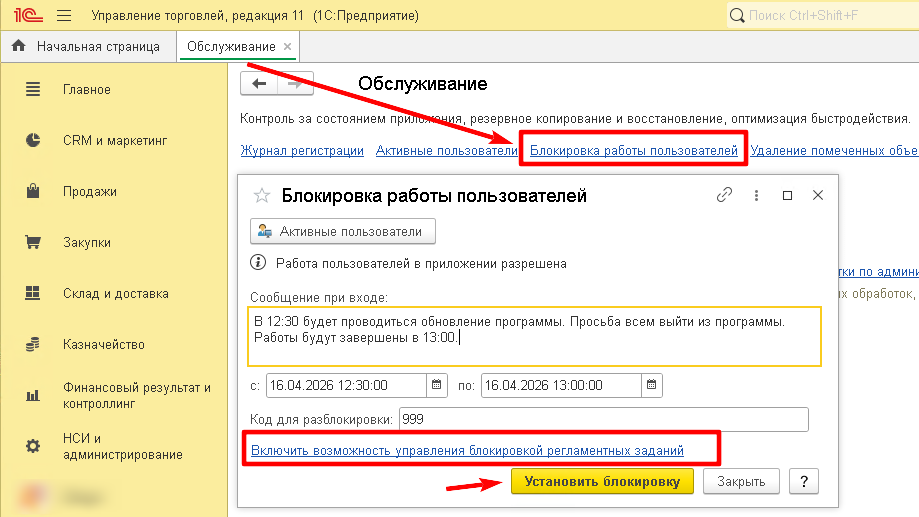
Task: Click the info icon beside status text
Action: 258,263
